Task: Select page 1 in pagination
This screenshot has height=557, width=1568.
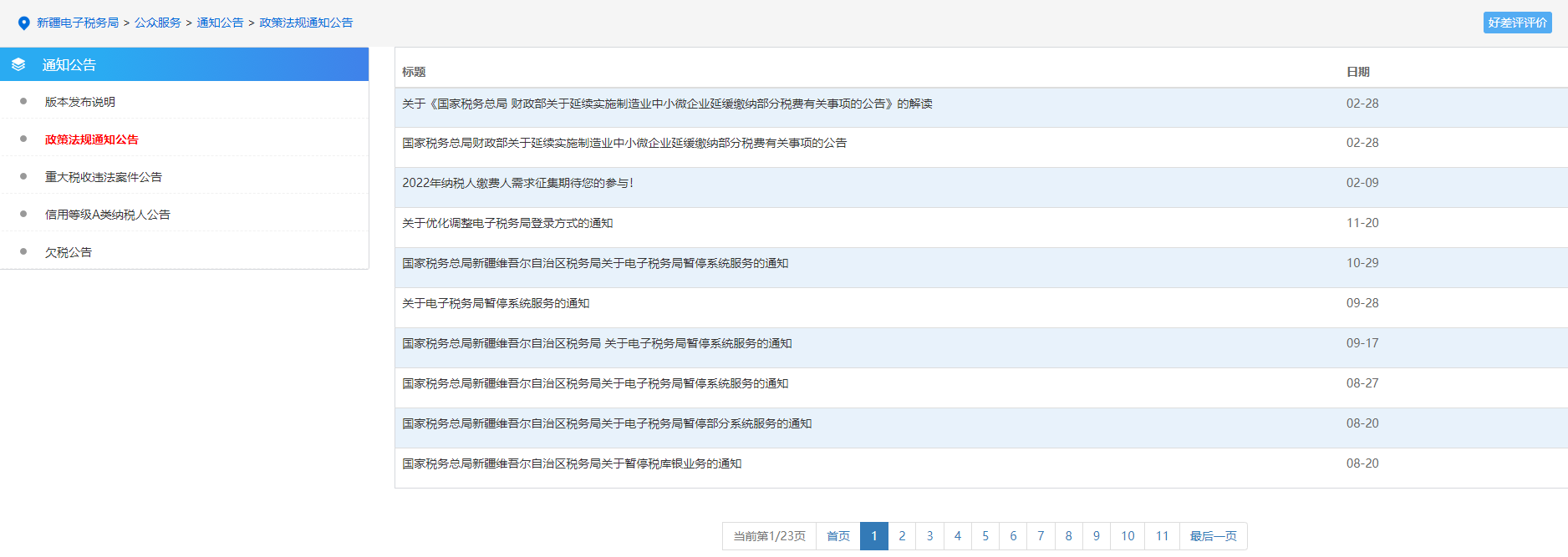Action: pos(874,536)
